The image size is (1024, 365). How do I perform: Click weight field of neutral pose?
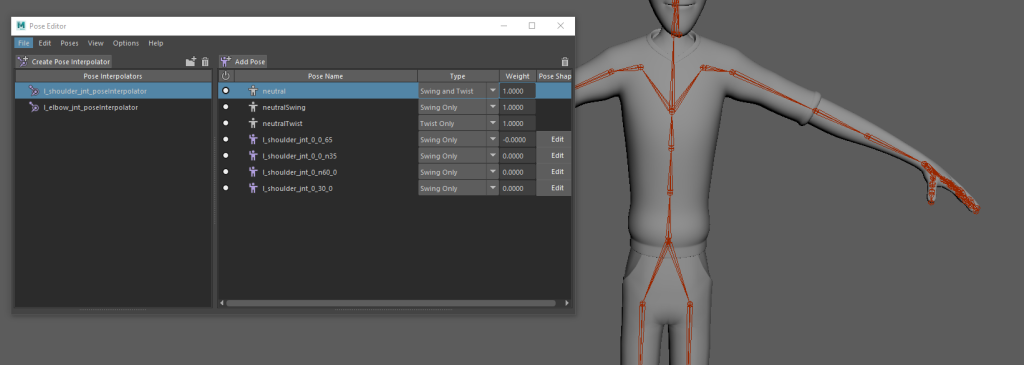[x=518, y=91]
